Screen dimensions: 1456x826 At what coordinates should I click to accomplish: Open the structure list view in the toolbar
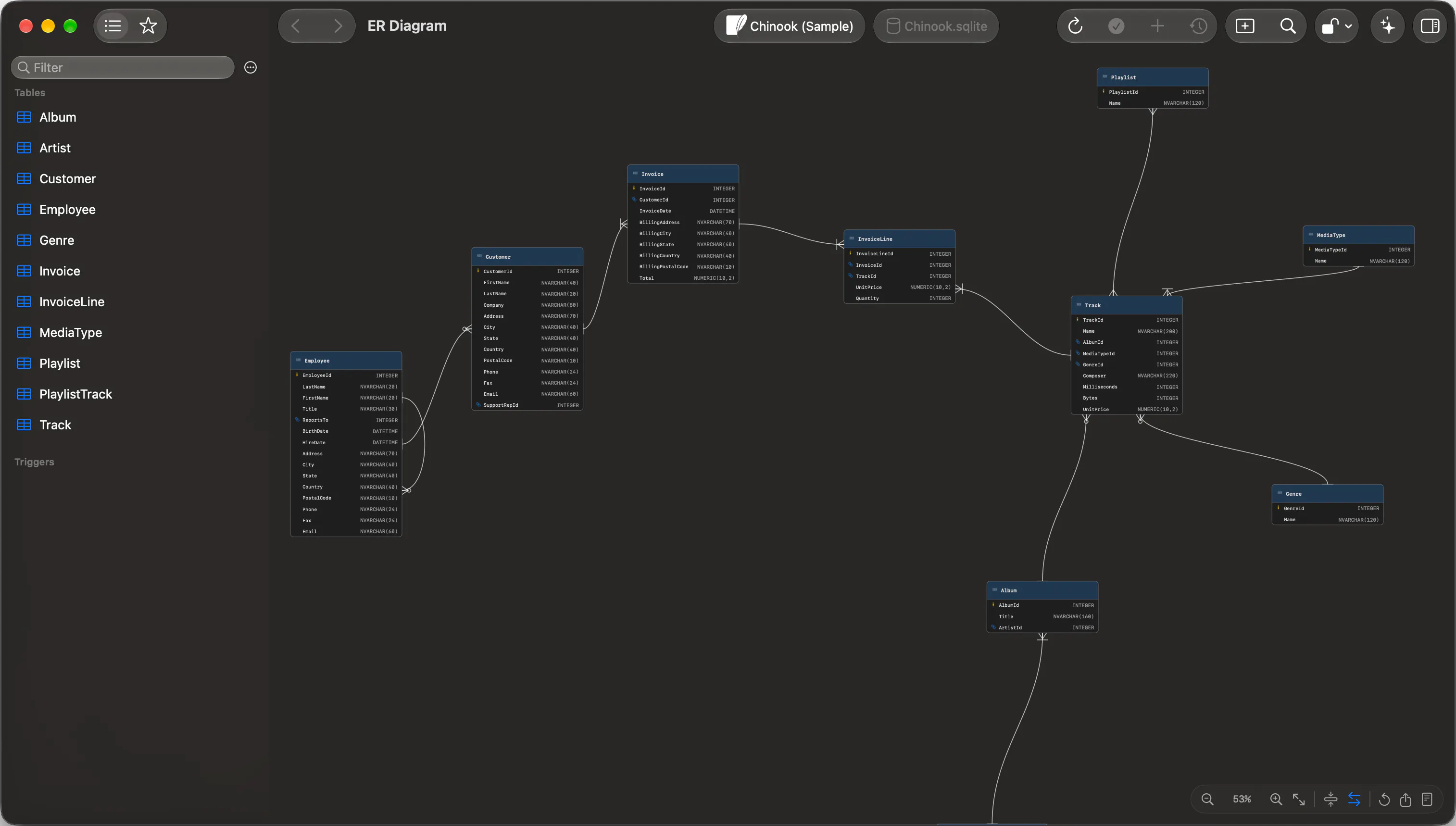(x=113, y=26)
